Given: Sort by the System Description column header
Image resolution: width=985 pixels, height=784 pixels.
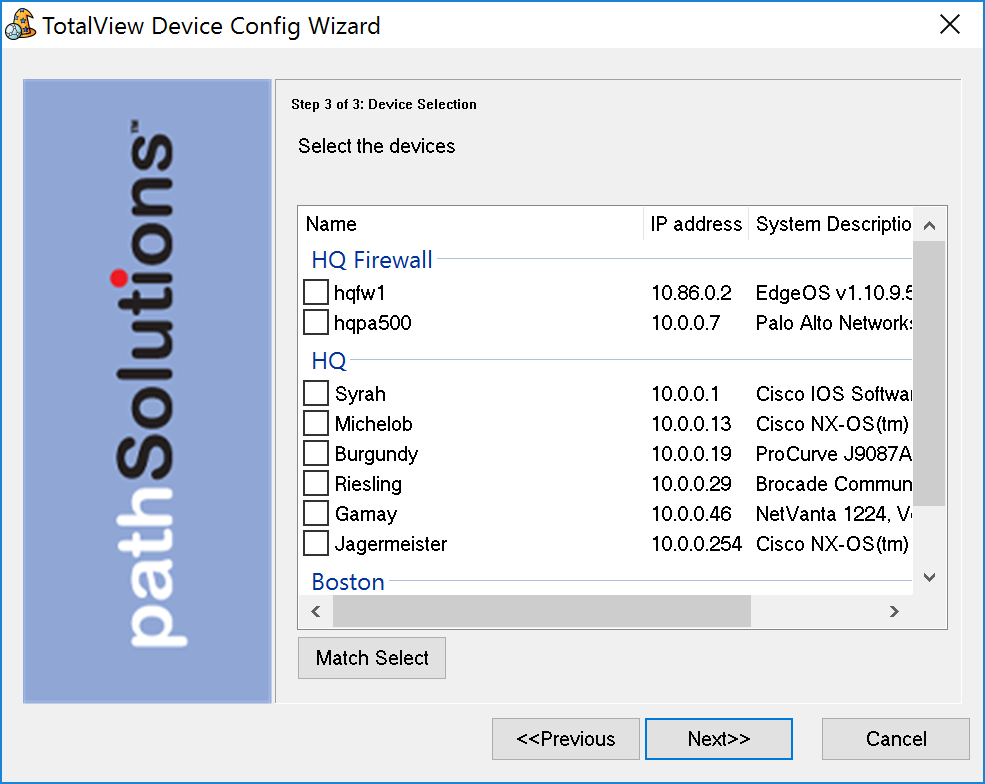Looking at the screenshot, I should pos(832,224).
